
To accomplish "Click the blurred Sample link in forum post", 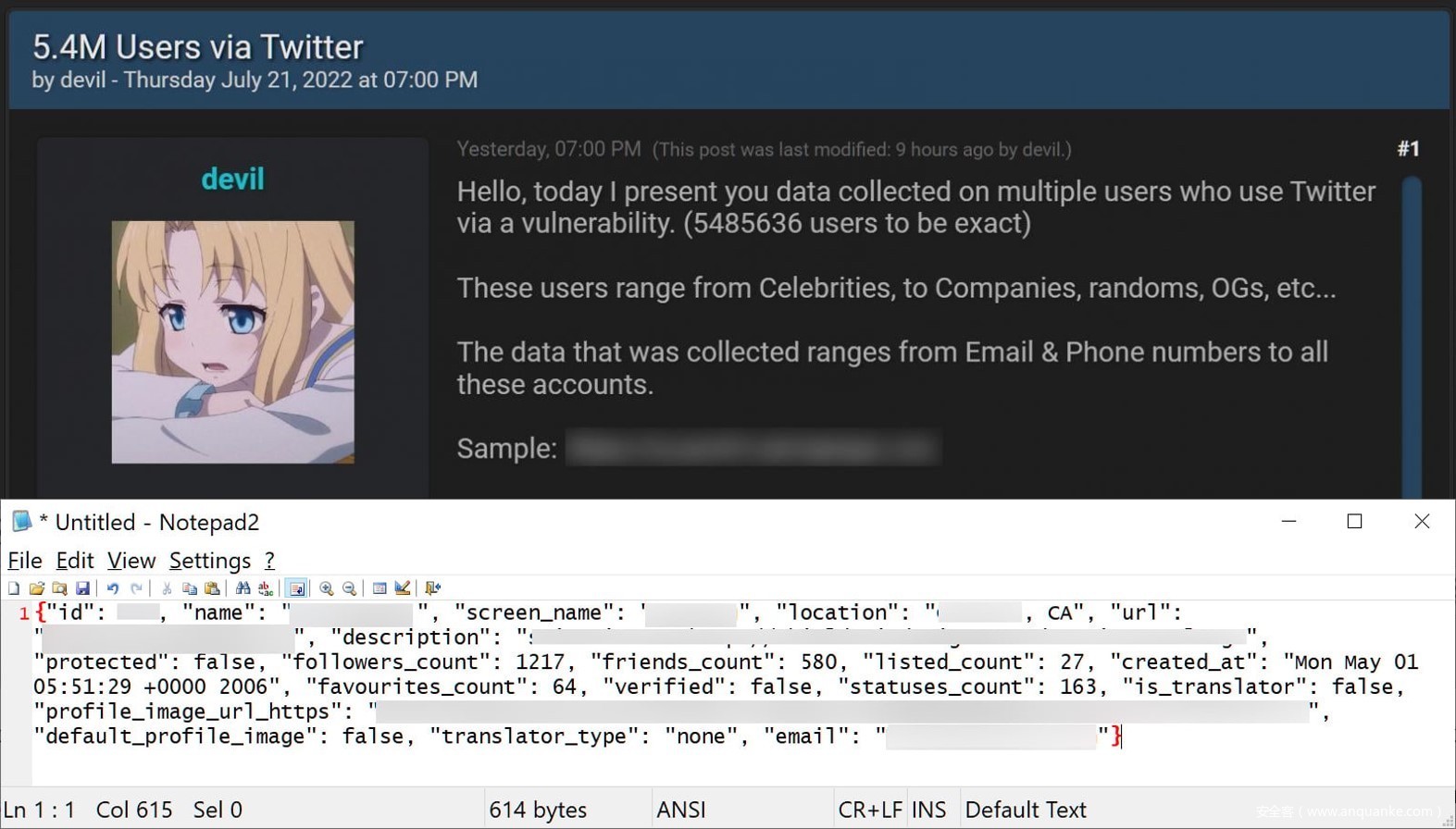I will pyautogui.click(x=753, y=449).
